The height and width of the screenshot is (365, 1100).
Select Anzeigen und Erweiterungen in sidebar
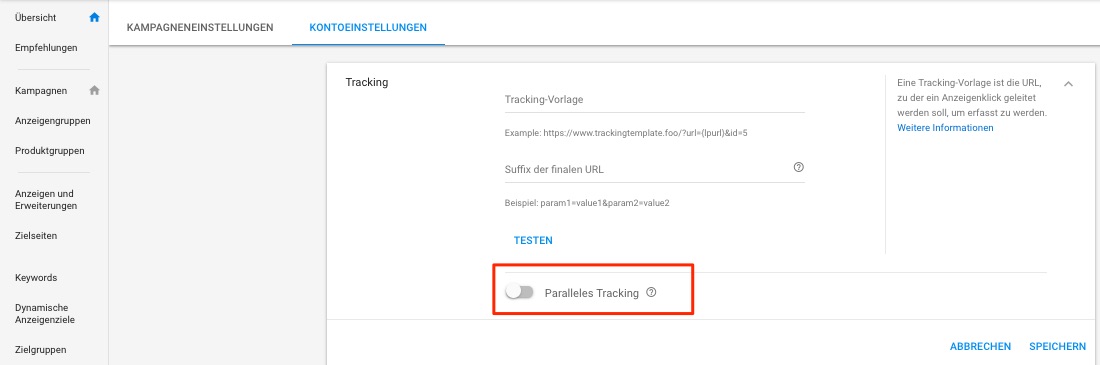[x=46, y=199]
